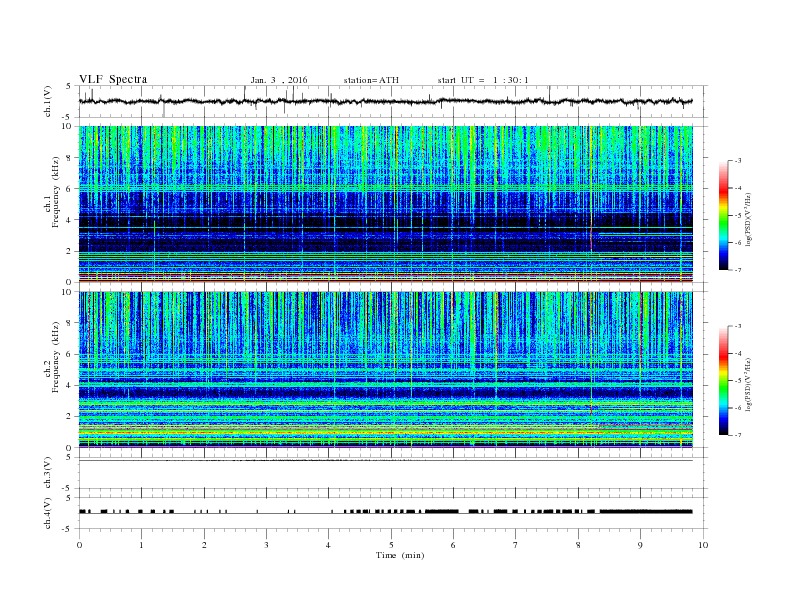Click inside the ch.1 spectrogram panel
Screen dimensions: 792x612
tap(386, 204)
